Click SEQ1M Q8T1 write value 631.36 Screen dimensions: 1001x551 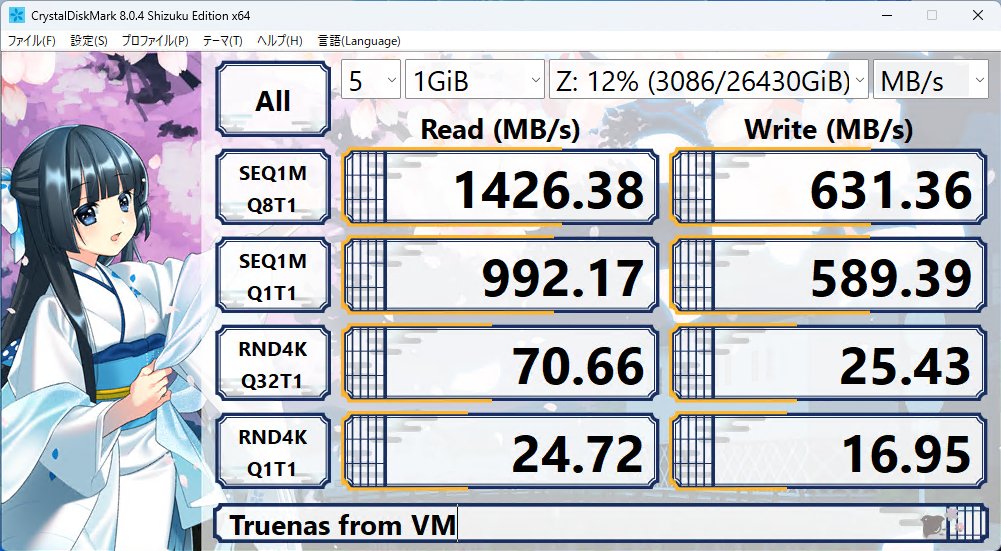click(x=829, y=187)
